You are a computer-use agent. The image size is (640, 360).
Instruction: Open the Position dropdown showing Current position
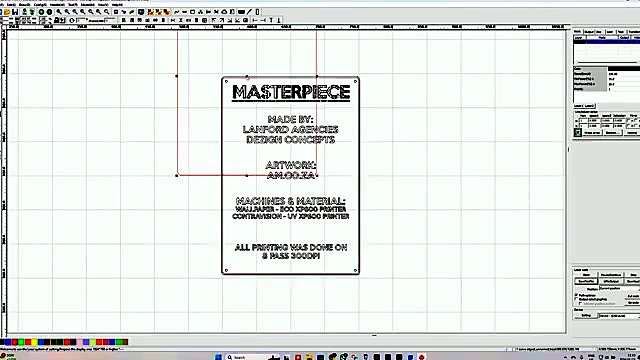pyautogui.click(x=620, y=289)
